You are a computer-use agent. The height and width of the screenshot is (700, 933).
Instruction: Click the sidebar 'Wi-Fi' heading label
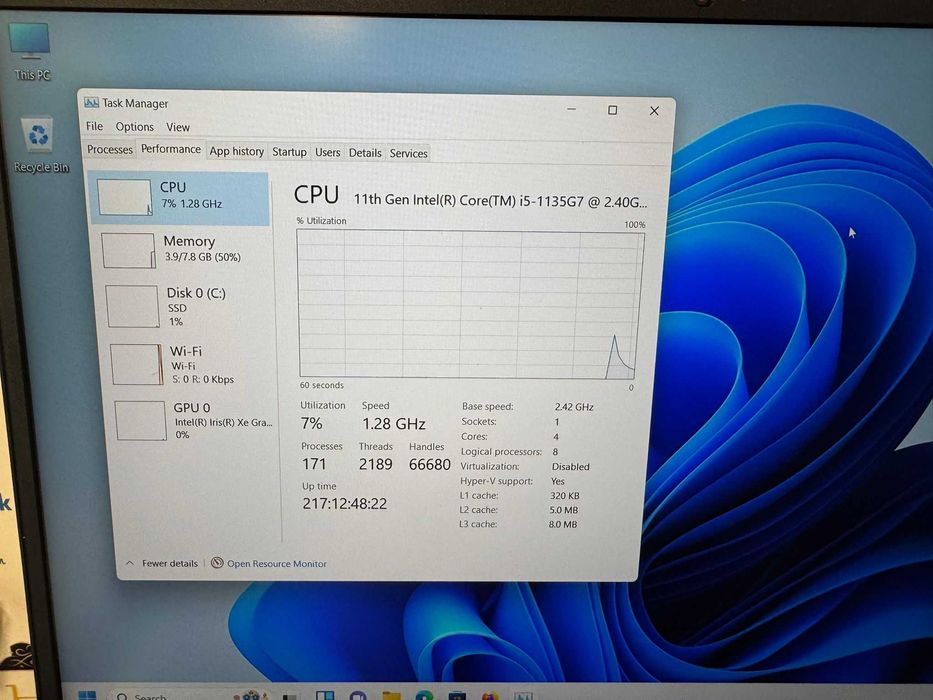click(186, 351)
